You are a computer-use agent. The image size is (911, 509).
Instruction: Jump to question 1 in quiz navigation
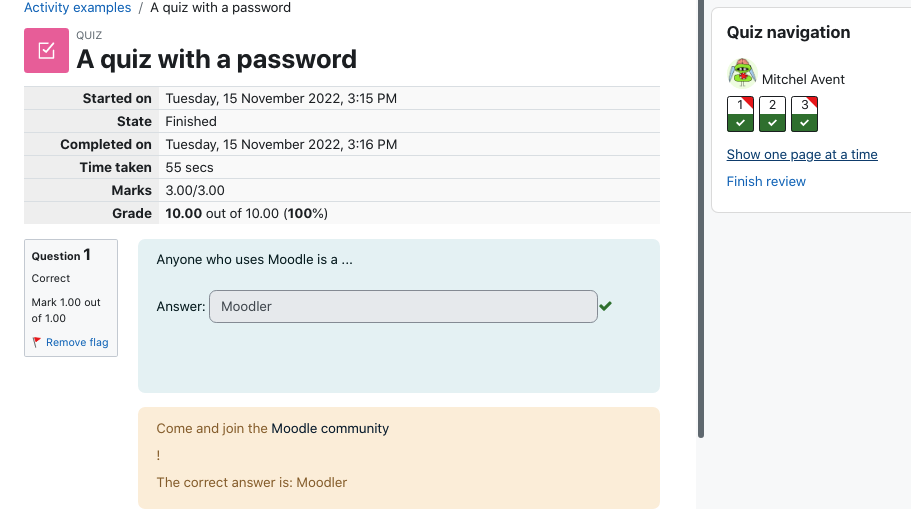pos(740,114)
